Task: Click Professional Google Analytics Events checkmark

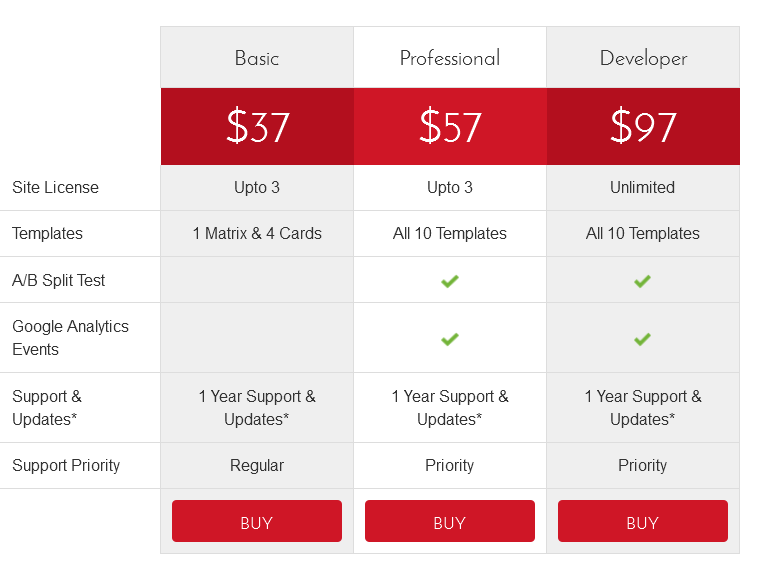Action: pyautogui.click(x=450, y=339)
